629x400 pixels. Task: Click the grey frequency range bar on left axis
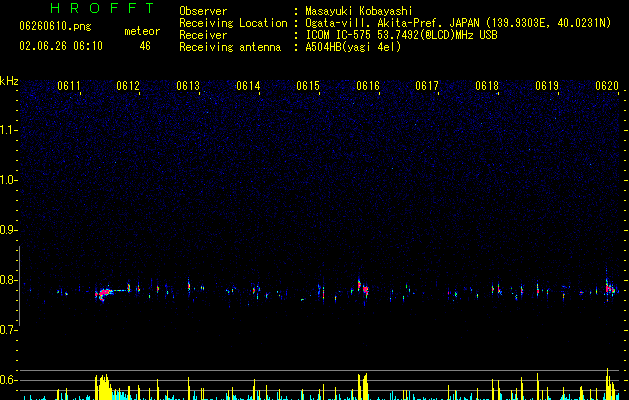point(19,286)
